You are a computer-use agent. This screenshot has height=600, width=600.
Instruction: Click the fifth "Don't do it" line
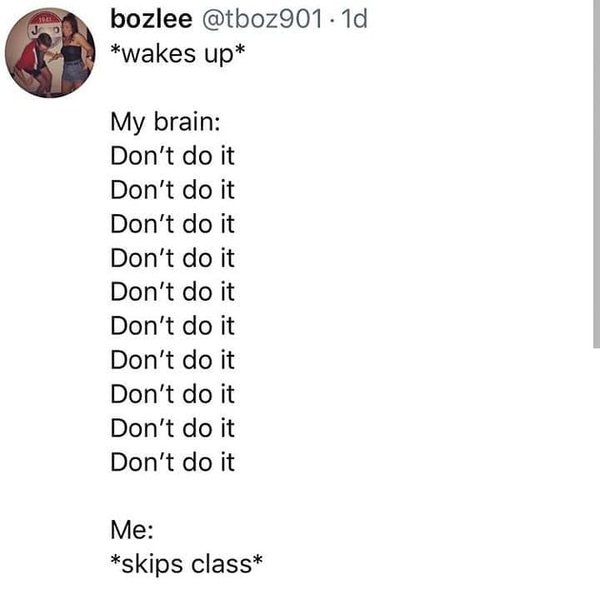click(173, 292)
